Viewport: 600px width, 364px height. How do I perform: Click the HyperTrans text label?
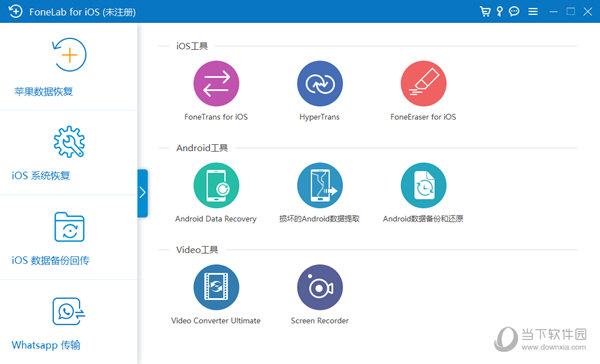tap(320, 117)
